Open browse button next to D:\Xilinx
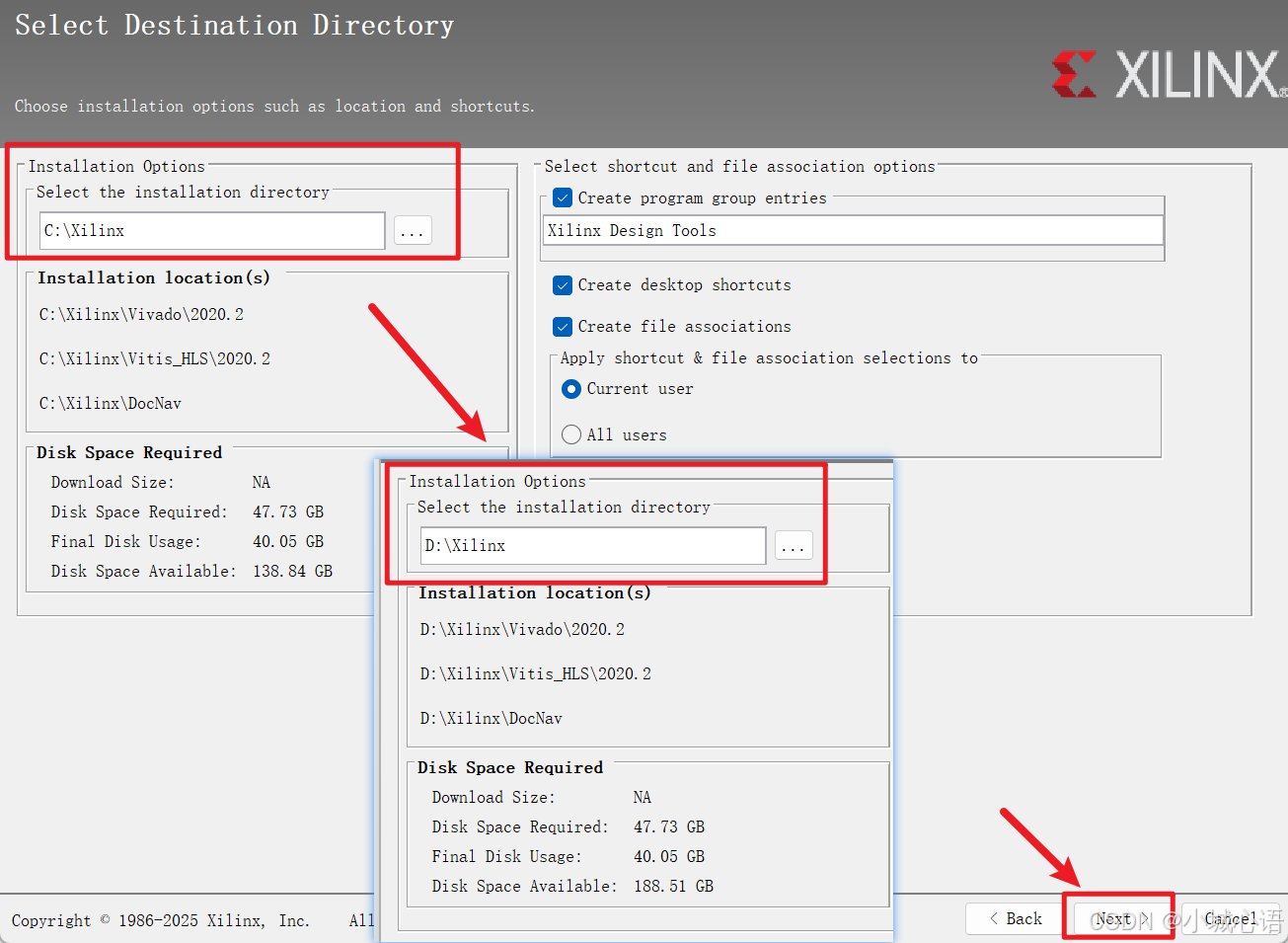This screenshot has width=1288, height=943. tap(794, 546)
